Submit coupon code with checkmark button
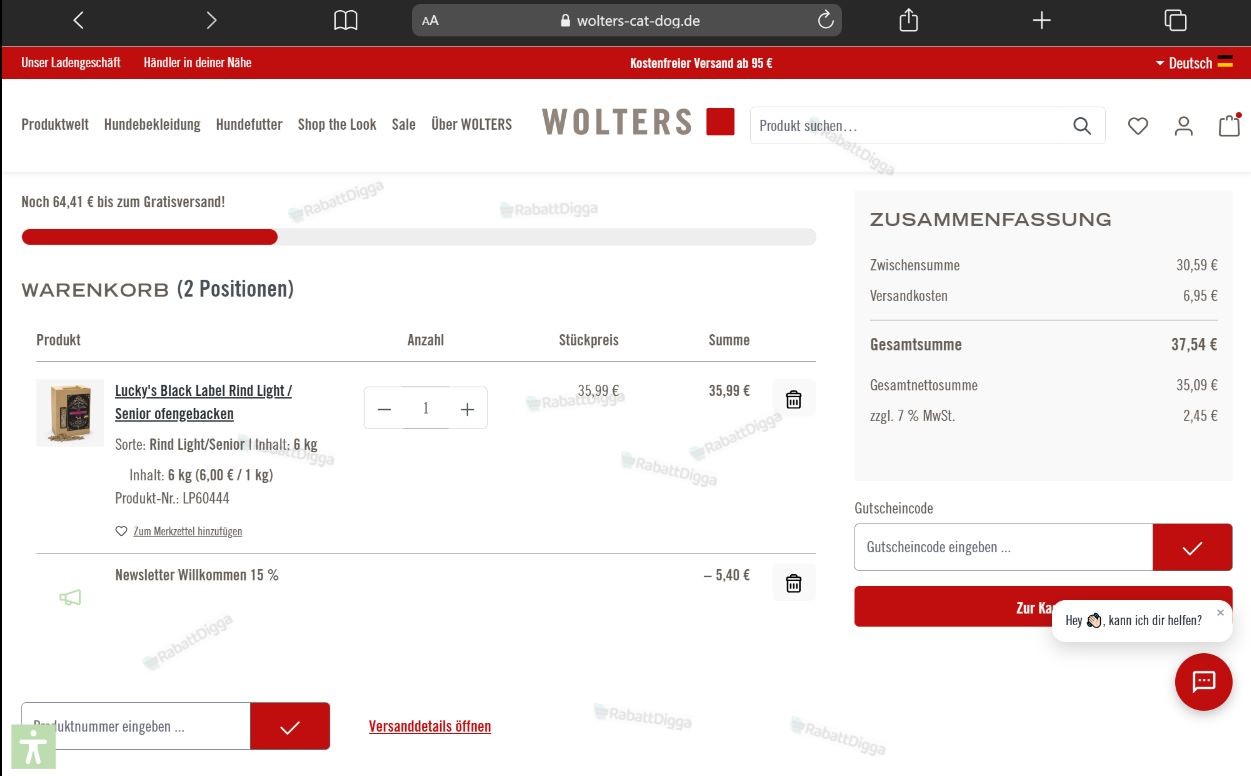Screen dimensions: 1251x776 pyautogui.click(x=1192, y=547)
